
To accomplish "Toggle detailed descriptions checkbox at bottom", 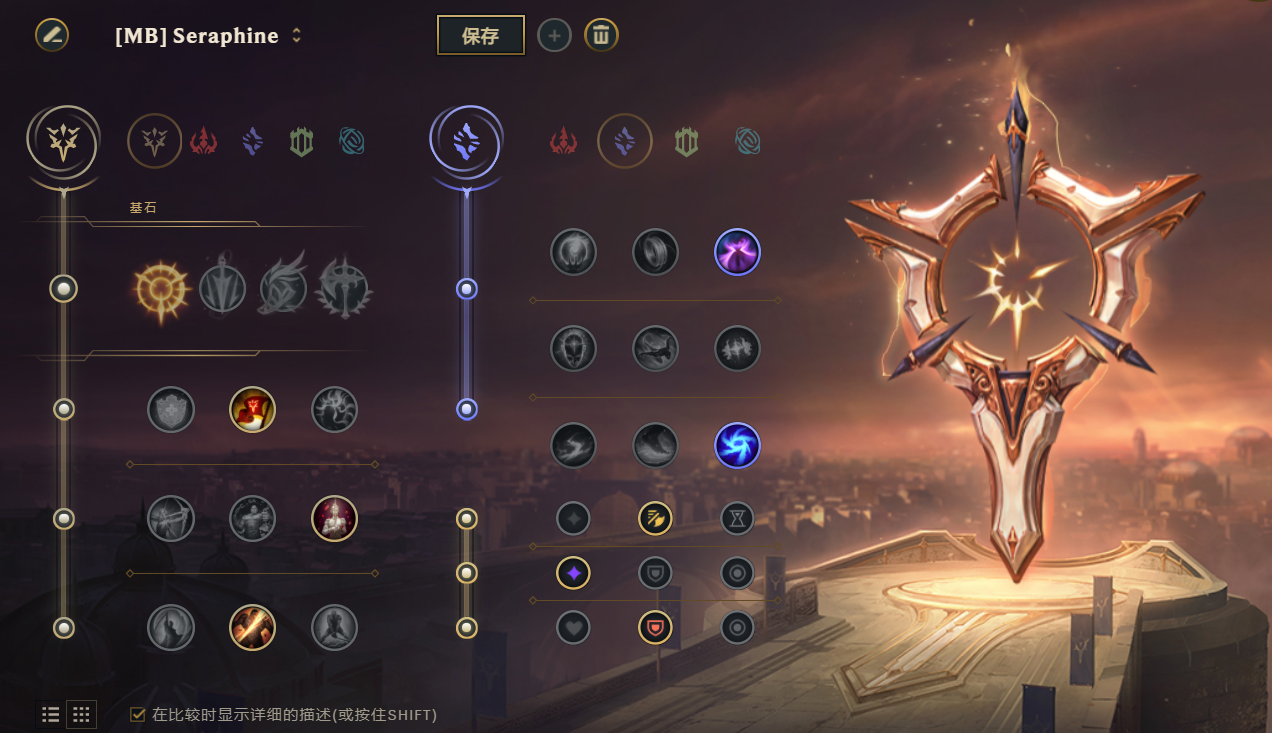I will pos(138,714).
